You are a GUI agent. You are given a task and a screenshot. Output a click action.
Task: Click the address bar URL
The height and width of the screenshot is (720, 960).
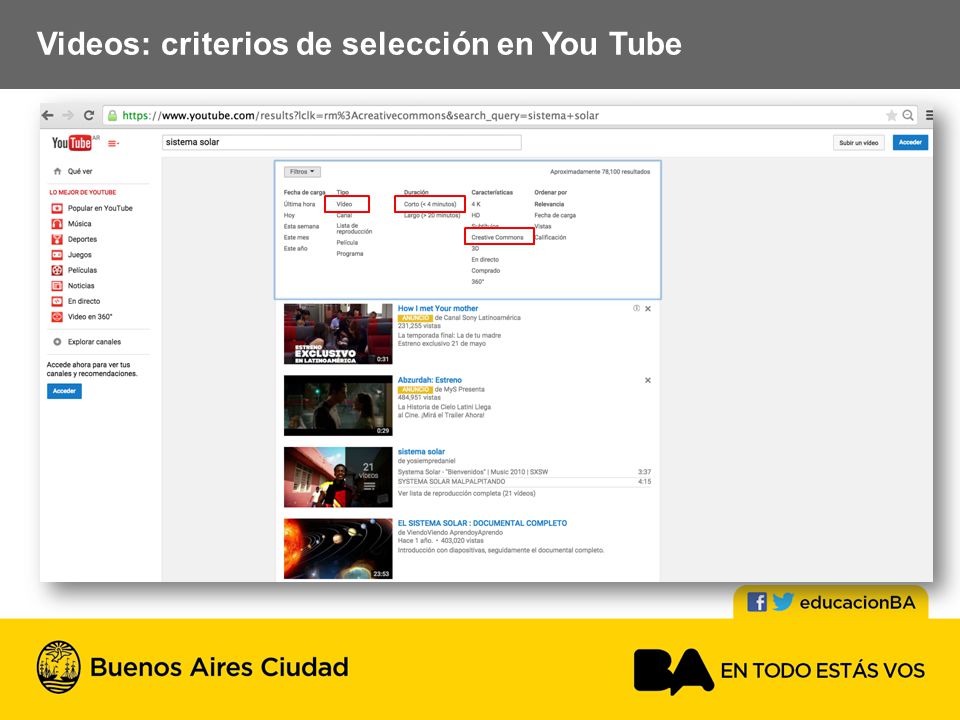[x=361, y=115]
